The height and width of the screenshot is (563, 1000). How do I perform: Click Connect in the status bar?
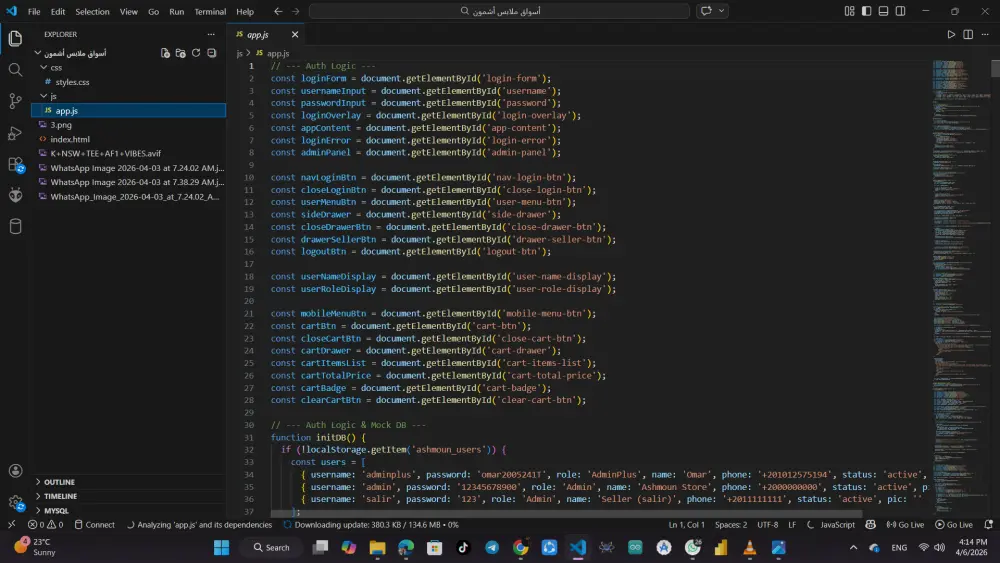pyautogui.click(x=94, y=525)
